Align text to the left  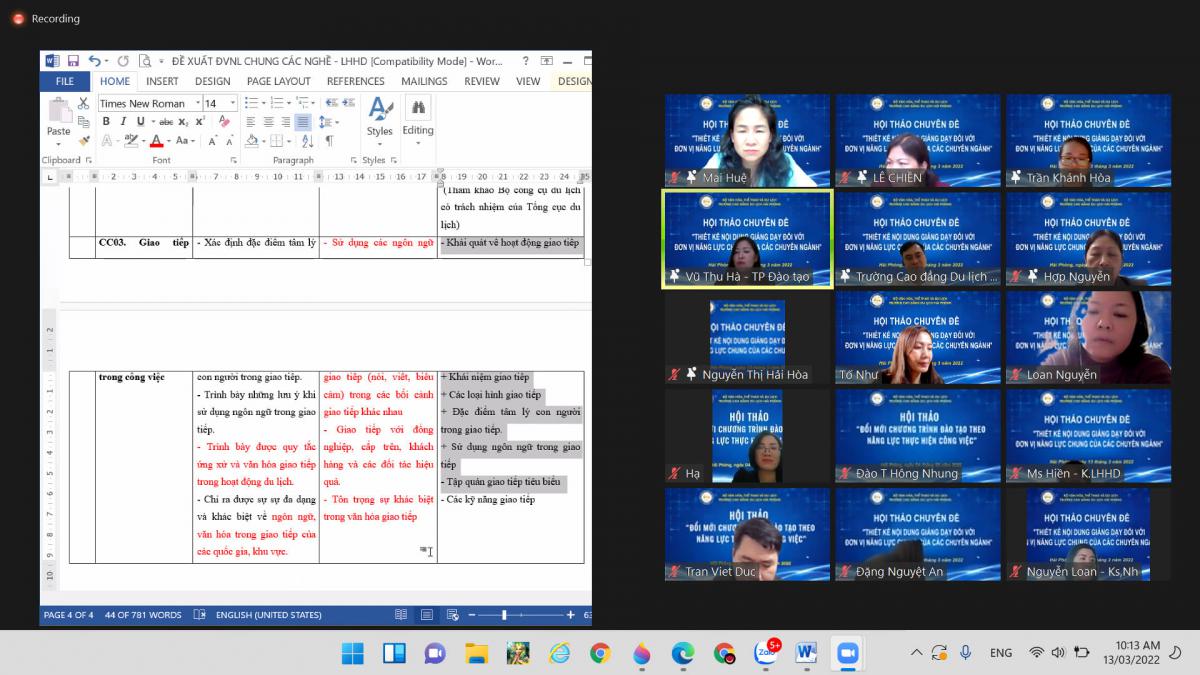point(250,121)
